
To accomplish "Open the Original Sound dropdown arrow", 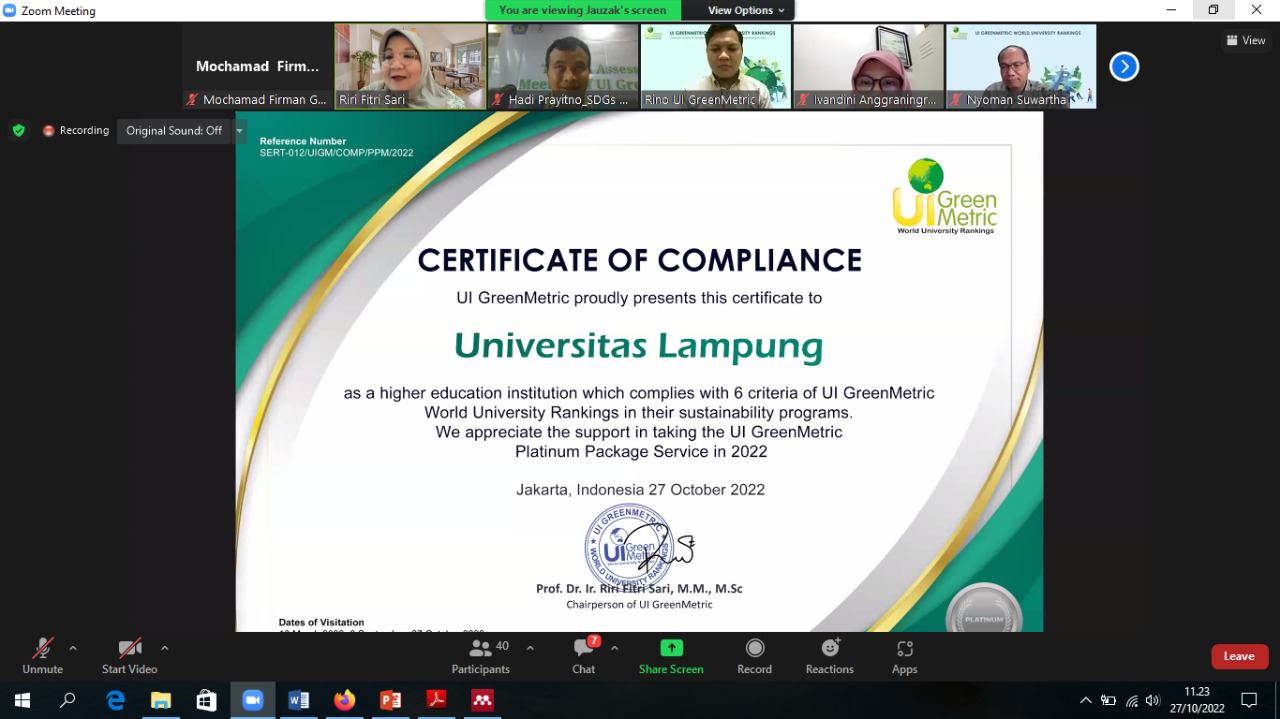I will pos(239,131).
